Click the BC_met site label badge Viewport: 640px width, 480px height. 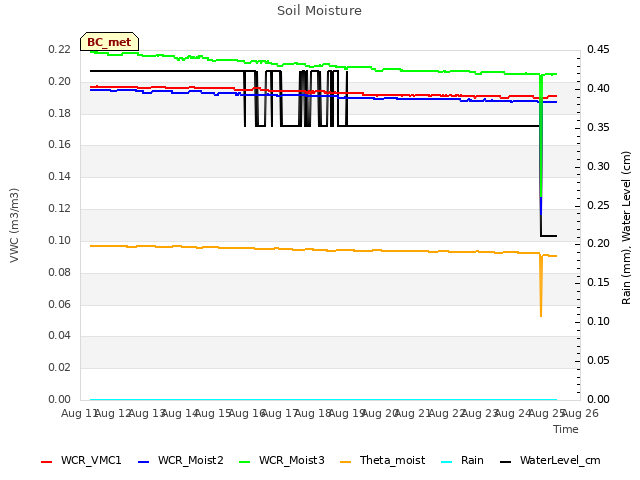click(109, 42)
